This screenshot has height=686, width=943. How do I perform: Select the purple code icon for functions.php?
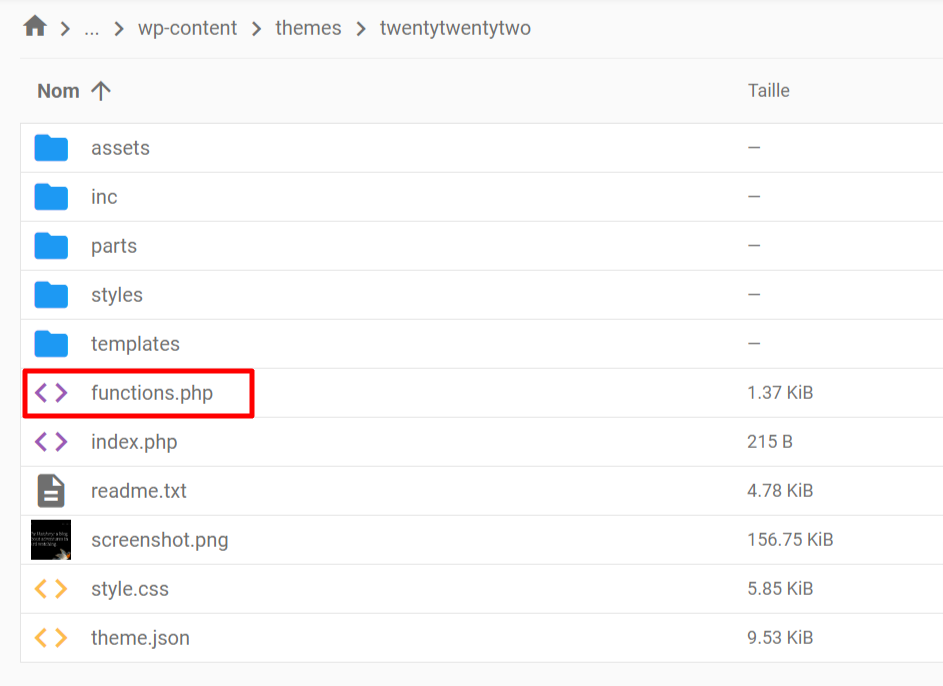click(x=51, y=392)
